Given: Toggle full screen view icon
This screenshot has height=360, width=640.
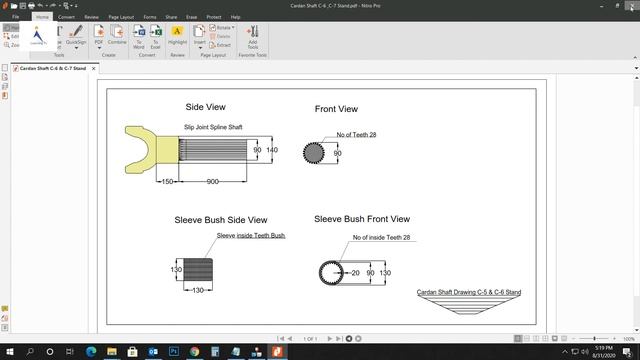Looking at the screenshot, I should tap(555, 339).
